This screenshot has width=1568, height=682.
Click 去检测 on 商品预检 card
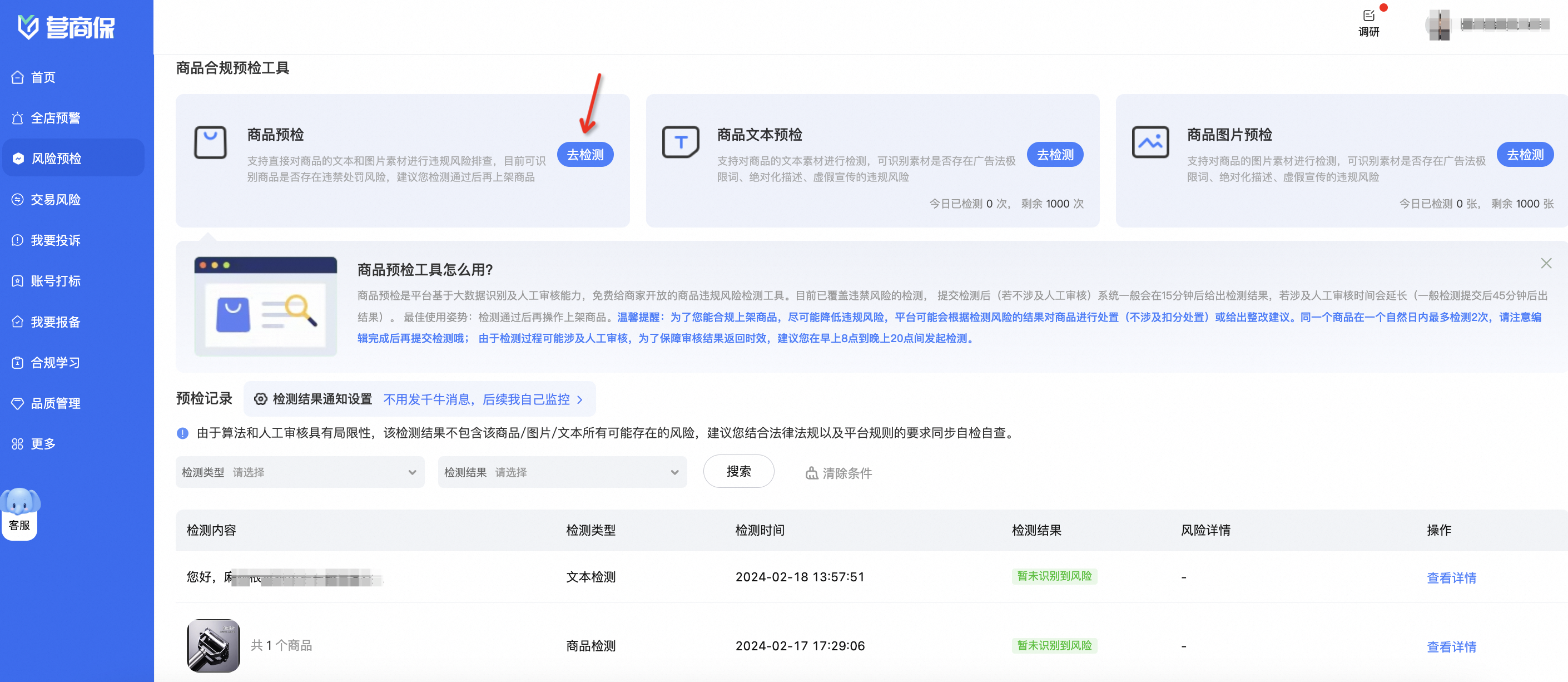(585, 155)
